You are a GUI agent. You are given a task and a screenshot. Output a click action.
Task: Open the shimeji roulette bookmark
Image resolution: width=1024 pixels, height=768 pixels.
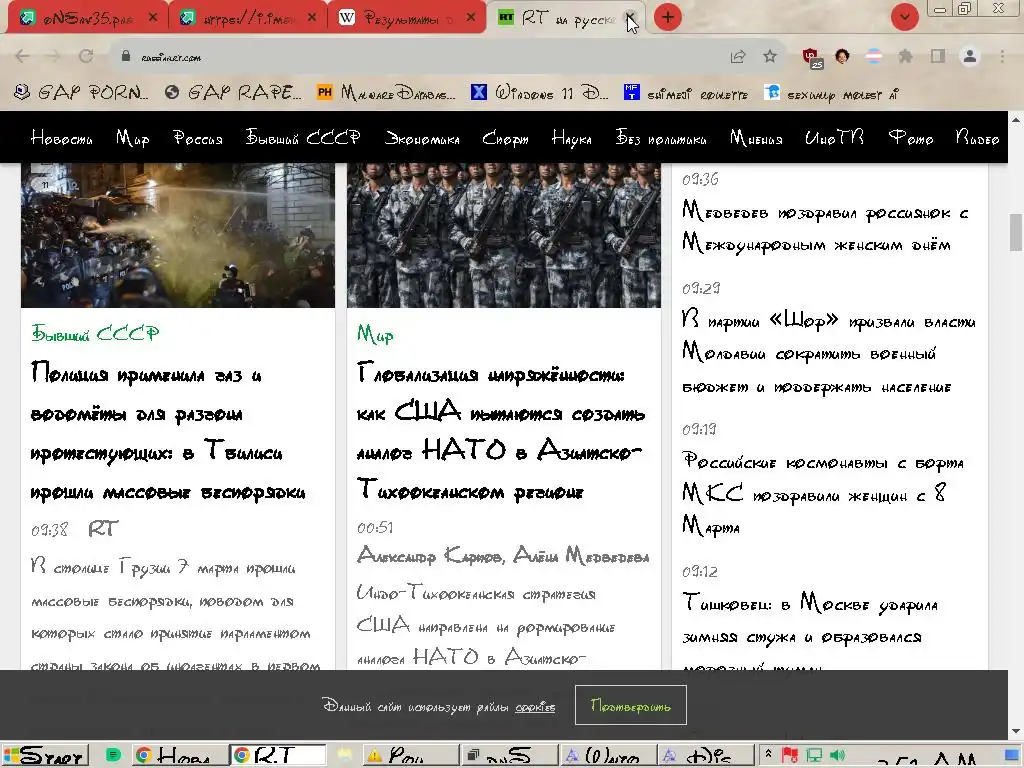click(686, 93)
